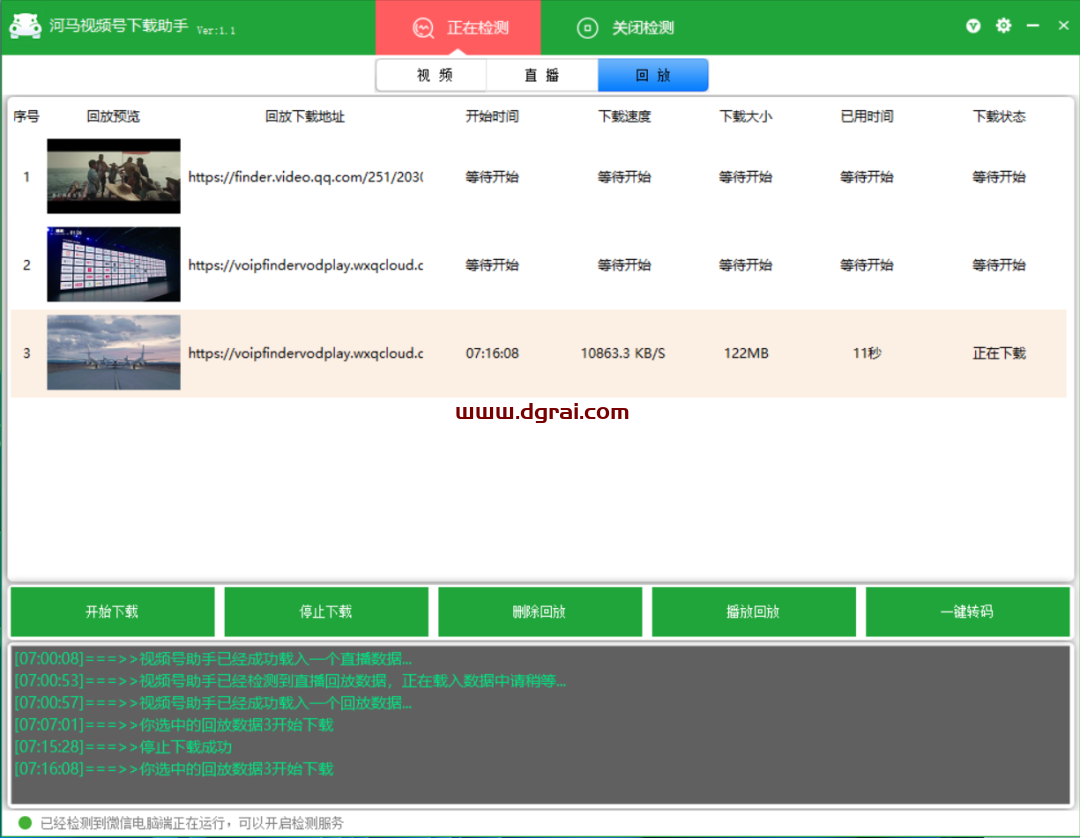This screenshot has width=1080, height=838.
Task: Minimize the window
Action: coord(1032,25)
